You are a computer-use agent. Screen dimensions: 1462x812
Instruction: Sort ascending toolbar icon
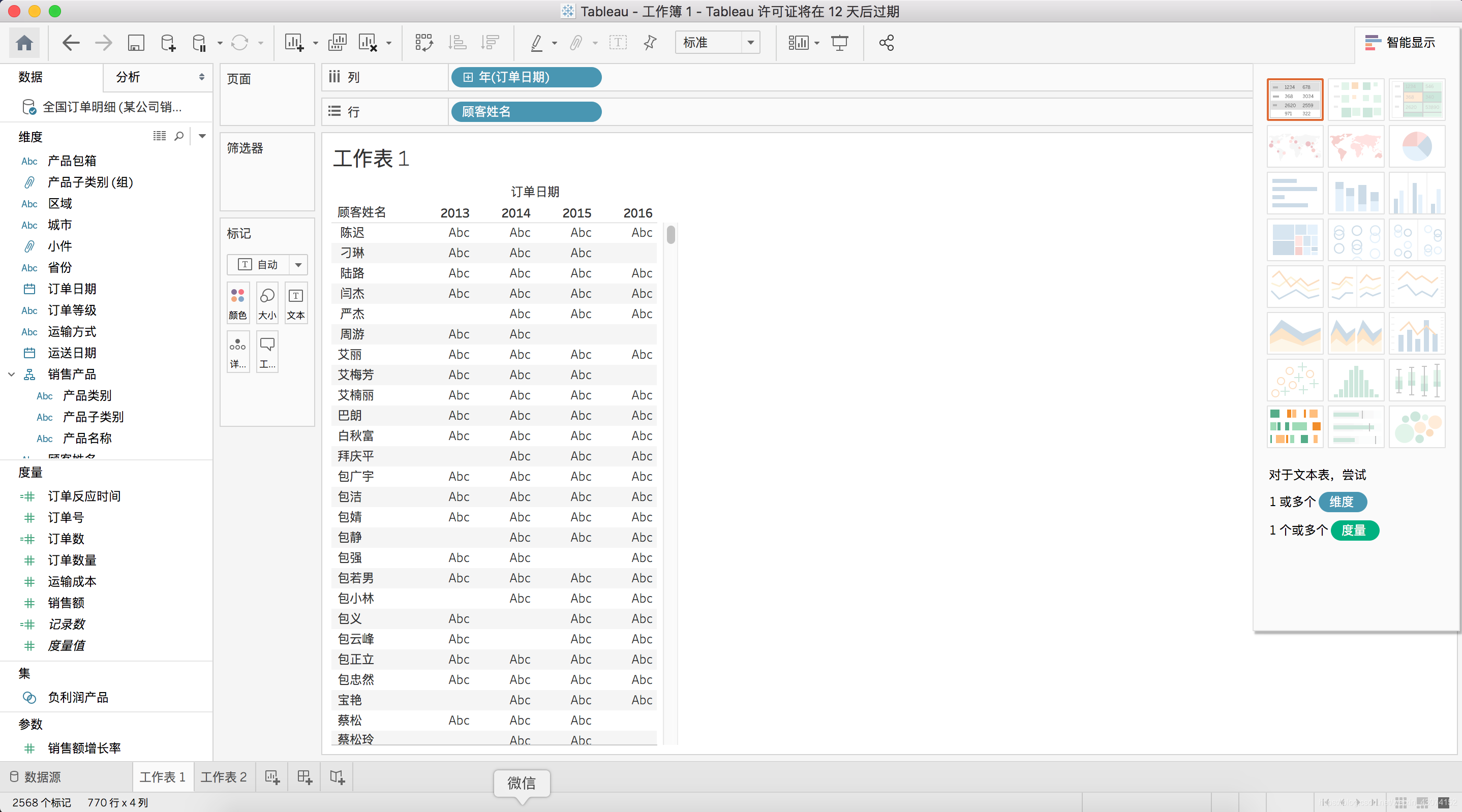coord(458,43)
